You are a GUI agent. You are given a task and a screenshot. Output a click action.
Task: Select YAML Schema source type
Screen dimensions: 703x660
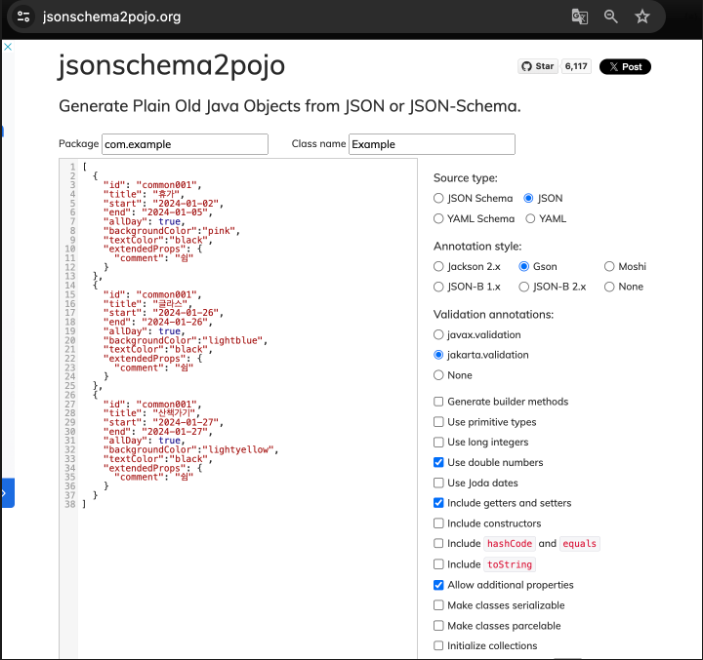(438, 218)
